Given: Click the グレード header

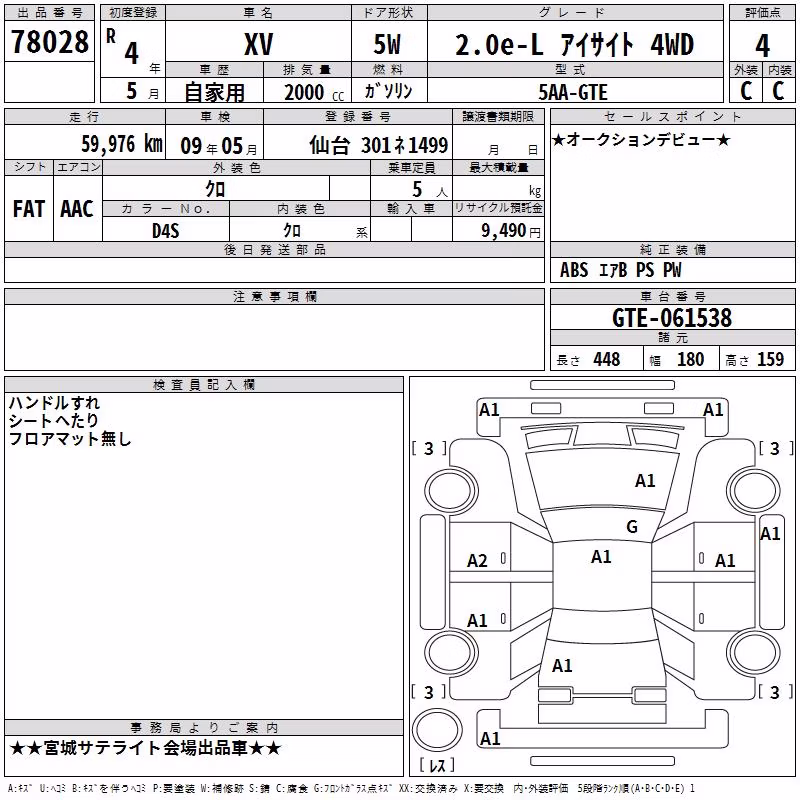Looking at the screenshot, I should (x=574, y=13).
